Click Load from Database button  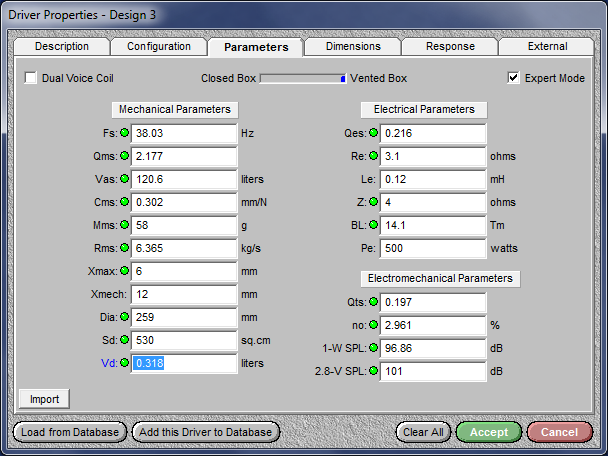[70, 432]
